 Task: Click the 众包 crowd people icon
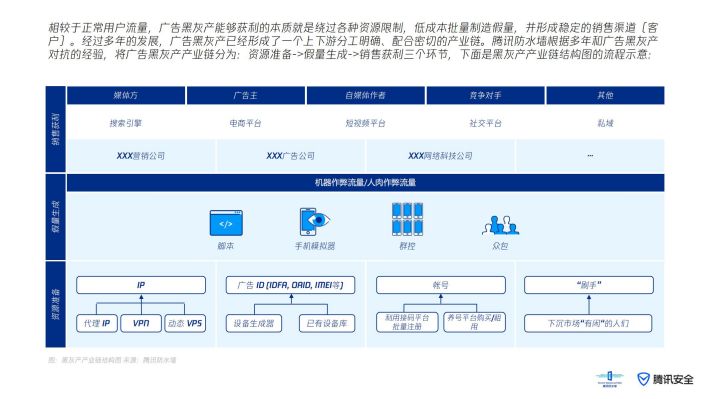(x=500, y=225)
